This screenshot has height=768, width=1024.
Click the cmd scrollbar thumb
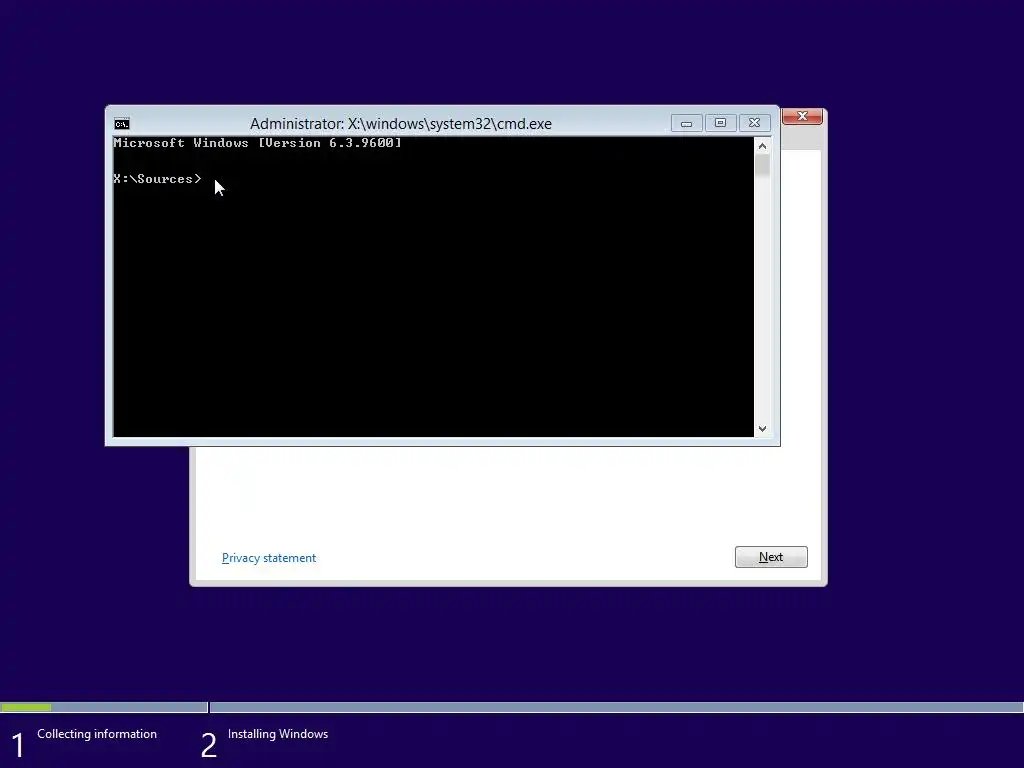[x=762, y=165]
